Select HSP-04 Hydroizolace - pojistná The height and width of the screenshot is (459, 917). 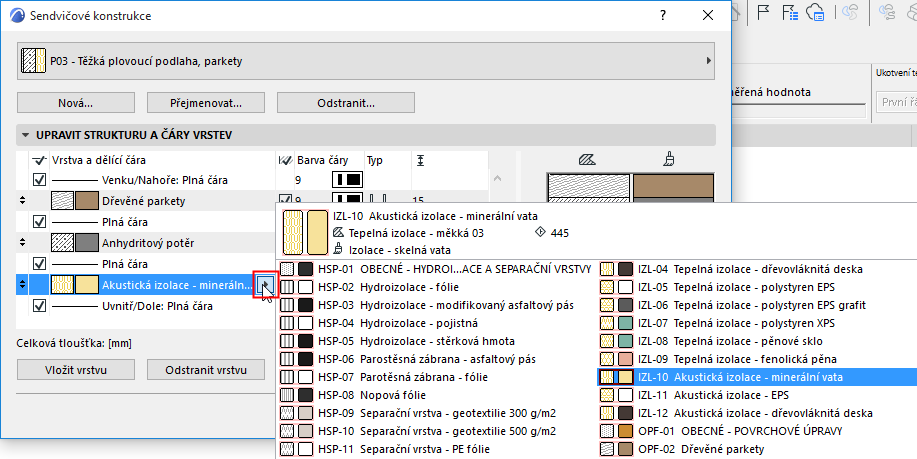click(437, 323)
